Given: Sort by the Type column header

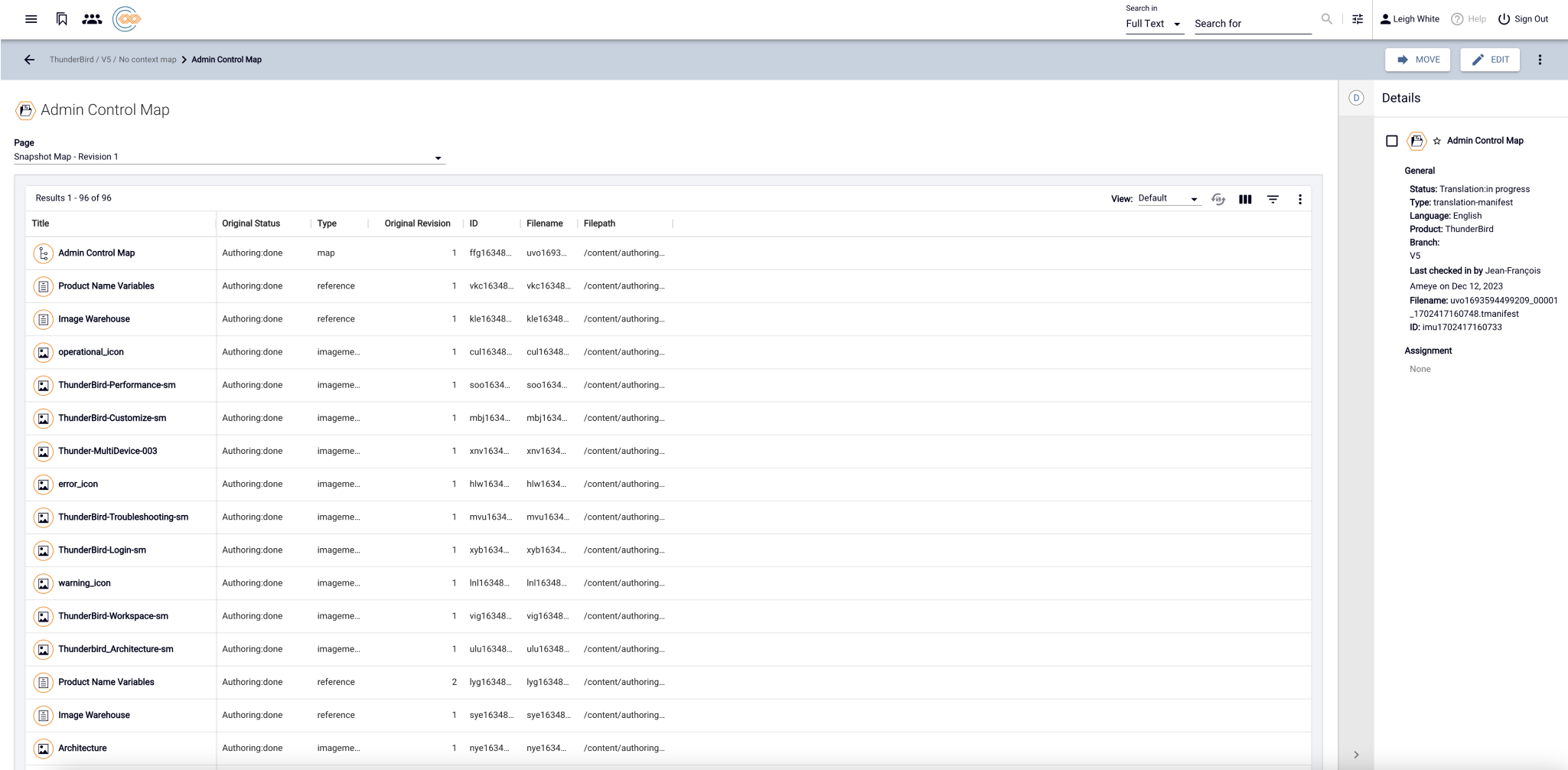Looking at the screenshot, I should (327, 223).
